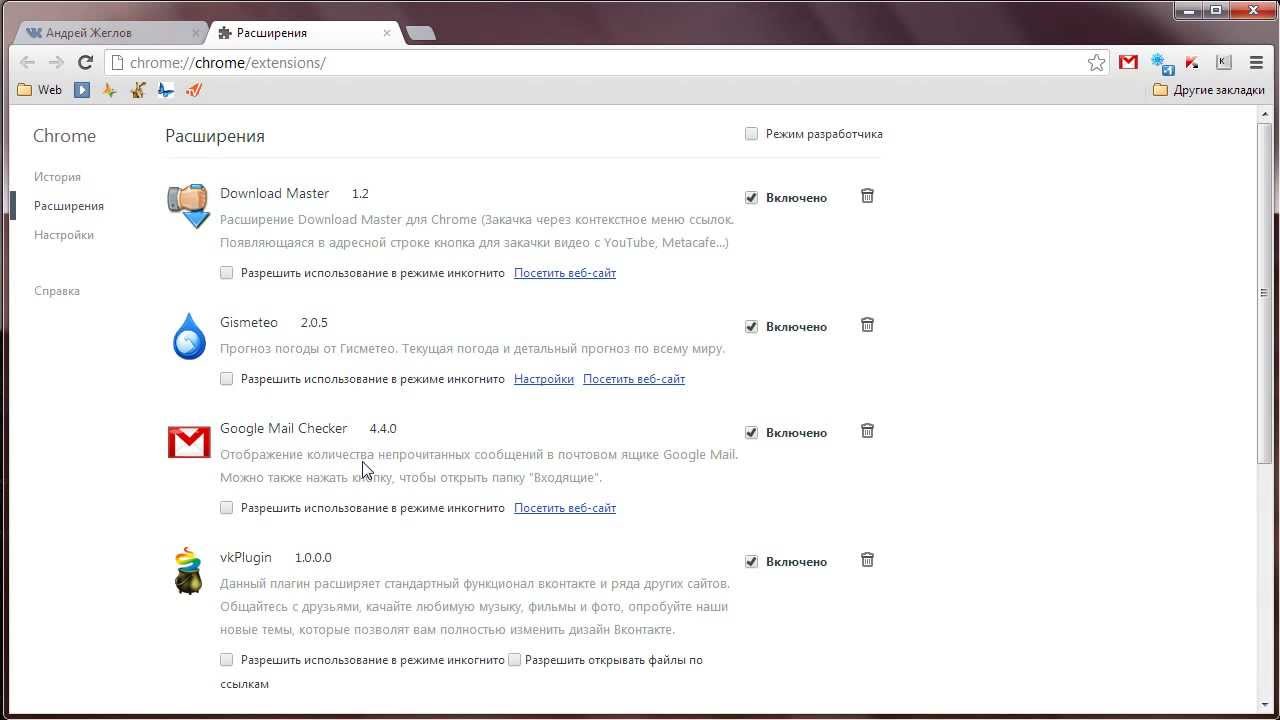
Task: Open the Web bookmarks folder
Action: coord(40,90)
